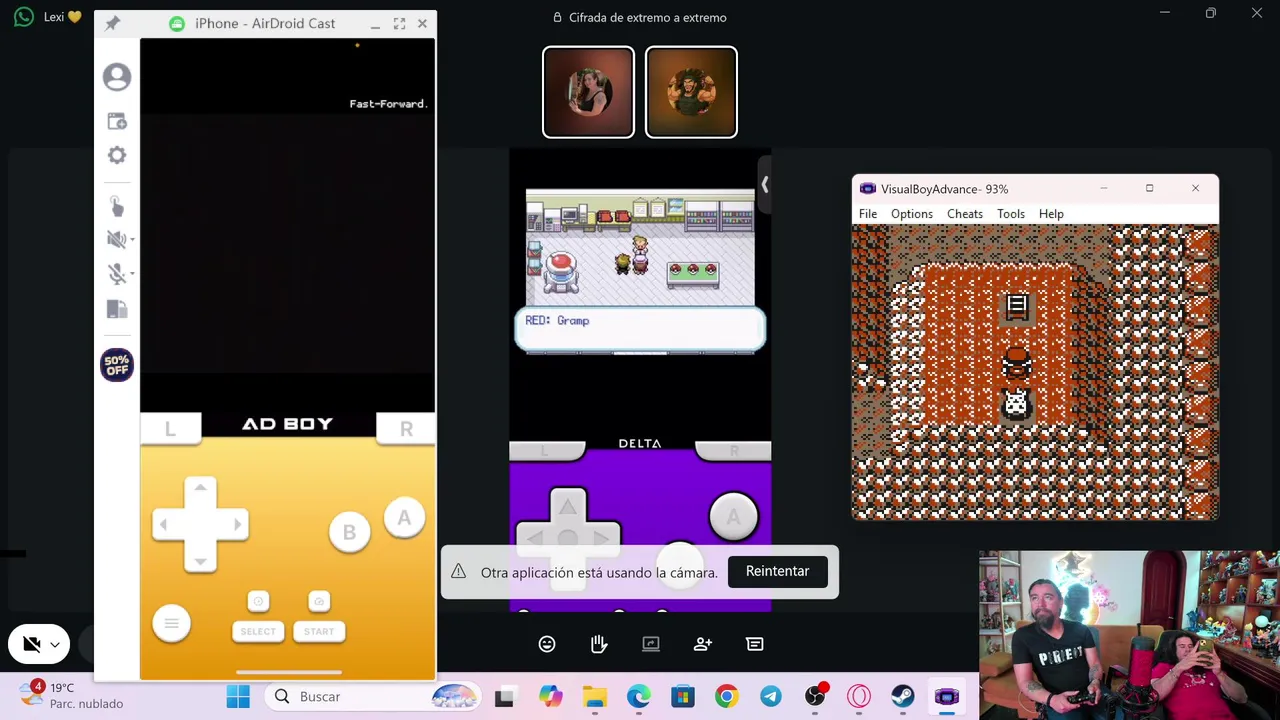Viewport: 1280px width, 720px height.
Task: Click the device screen rotate icon in AirDroid
Action: click(x=117, y=309)
